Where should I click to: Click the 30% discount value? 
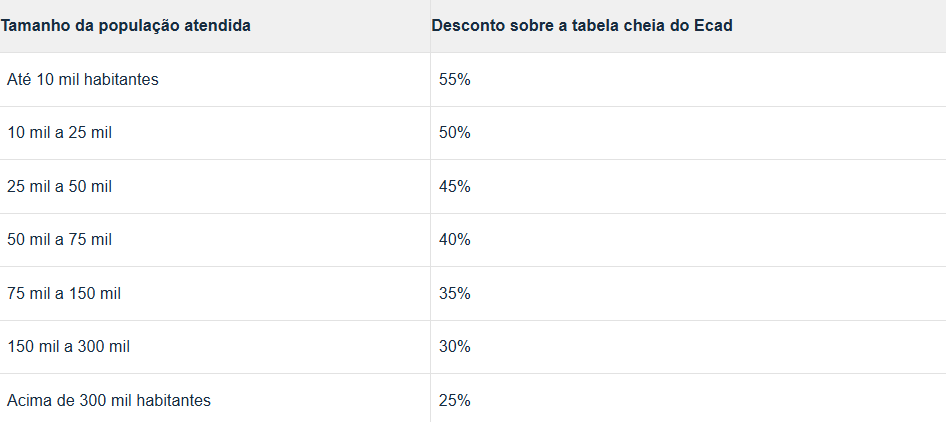(455, 347)
